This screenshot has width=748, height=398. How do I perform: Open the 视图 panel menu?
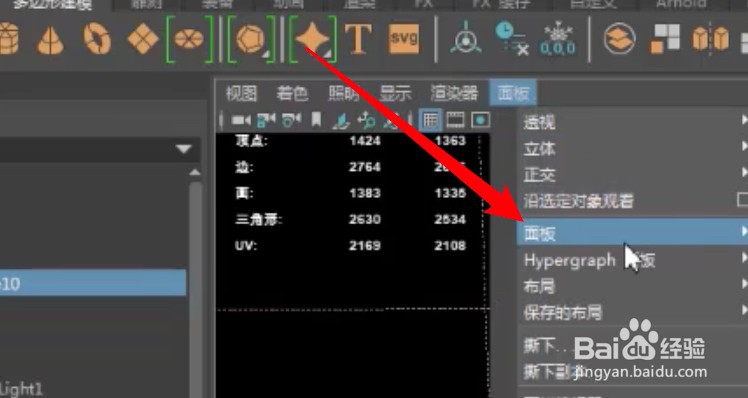[241, 94]
